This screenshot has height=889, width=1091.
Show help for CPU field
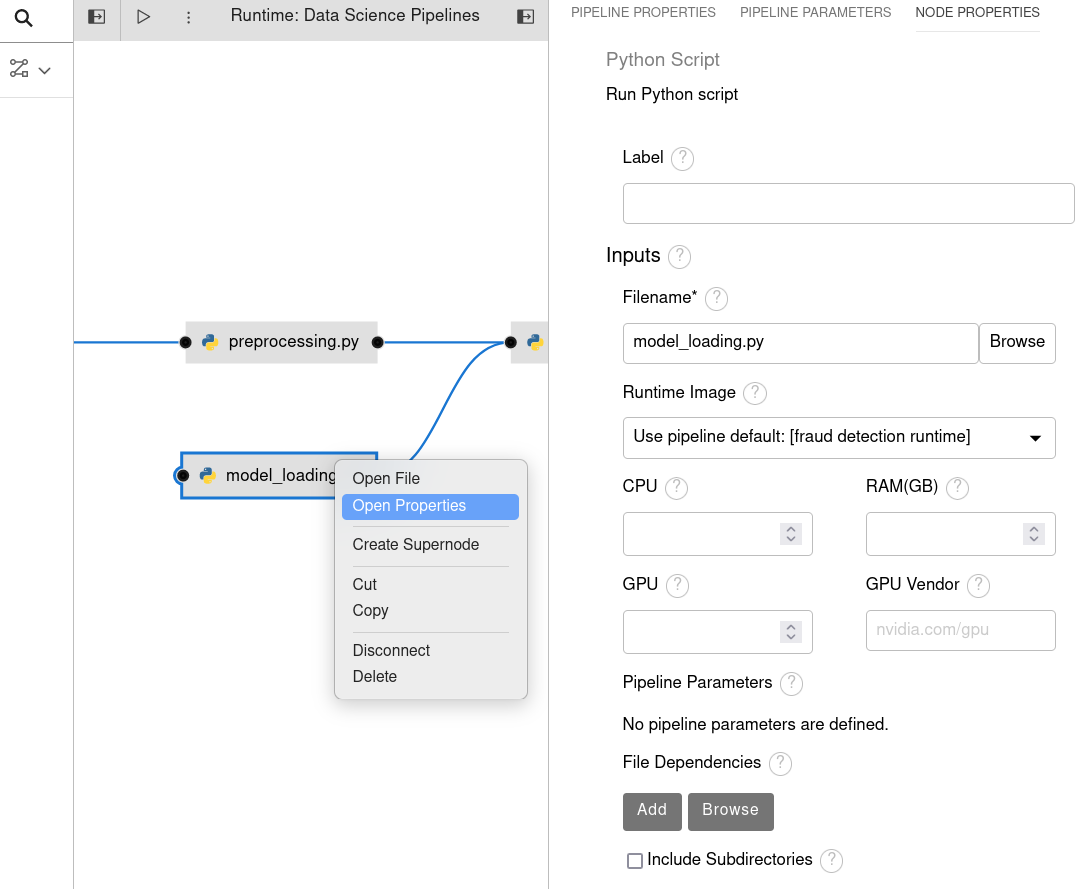pyautogui.click(x=676, y=488)
